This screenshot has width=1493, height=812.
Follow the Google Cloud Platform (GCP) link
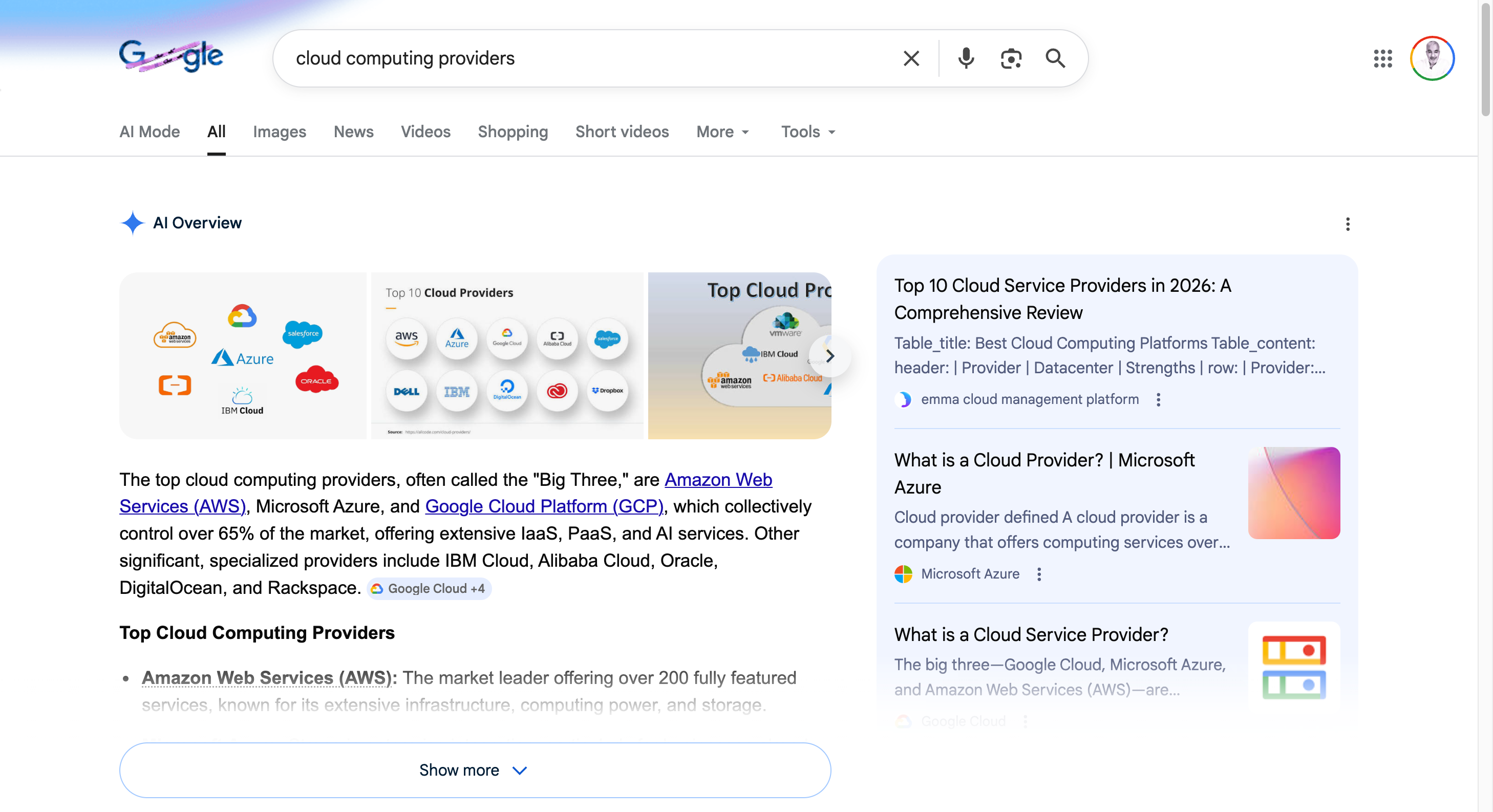pyautogui.click(x=544, y=506)
